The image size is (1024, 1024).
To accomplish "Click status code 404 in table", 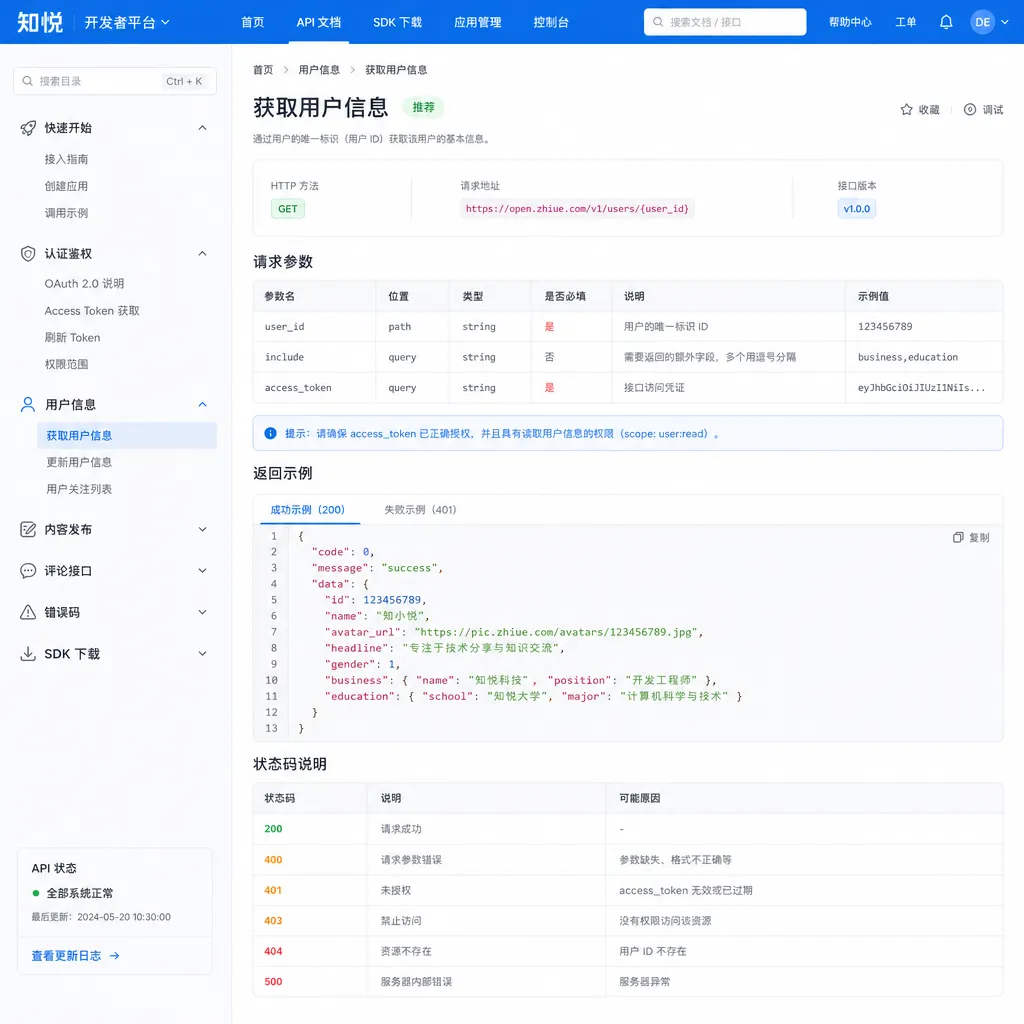I will point(274,952).
